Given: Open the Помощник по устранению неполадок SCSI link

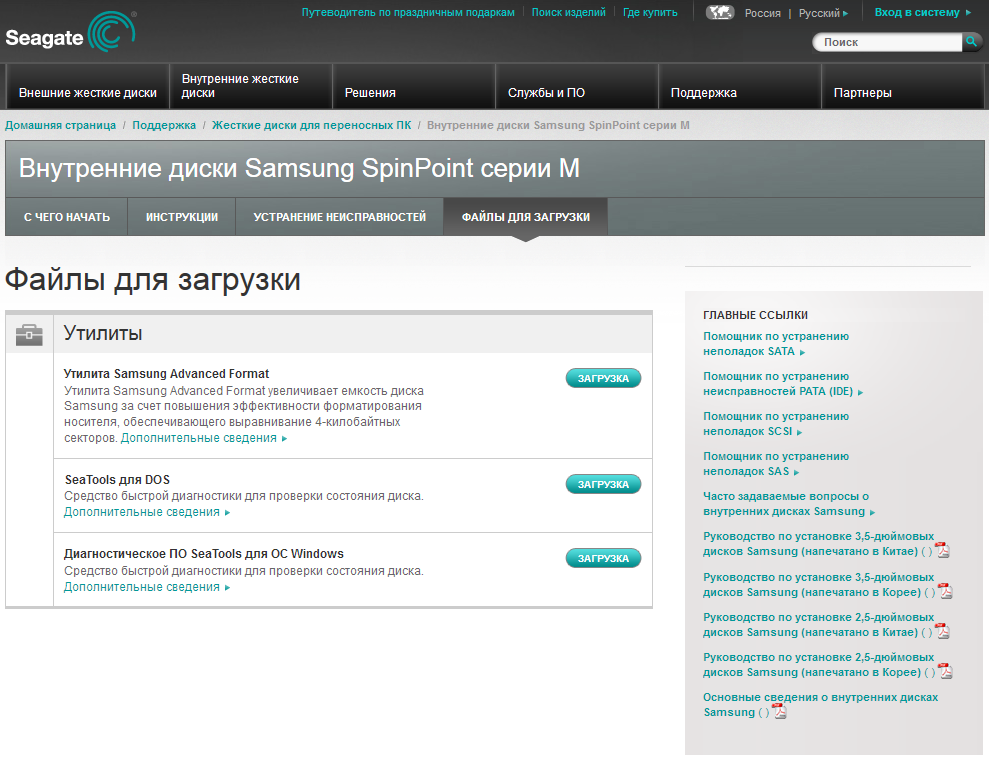Looking at the screenshot, I should 775,424.
